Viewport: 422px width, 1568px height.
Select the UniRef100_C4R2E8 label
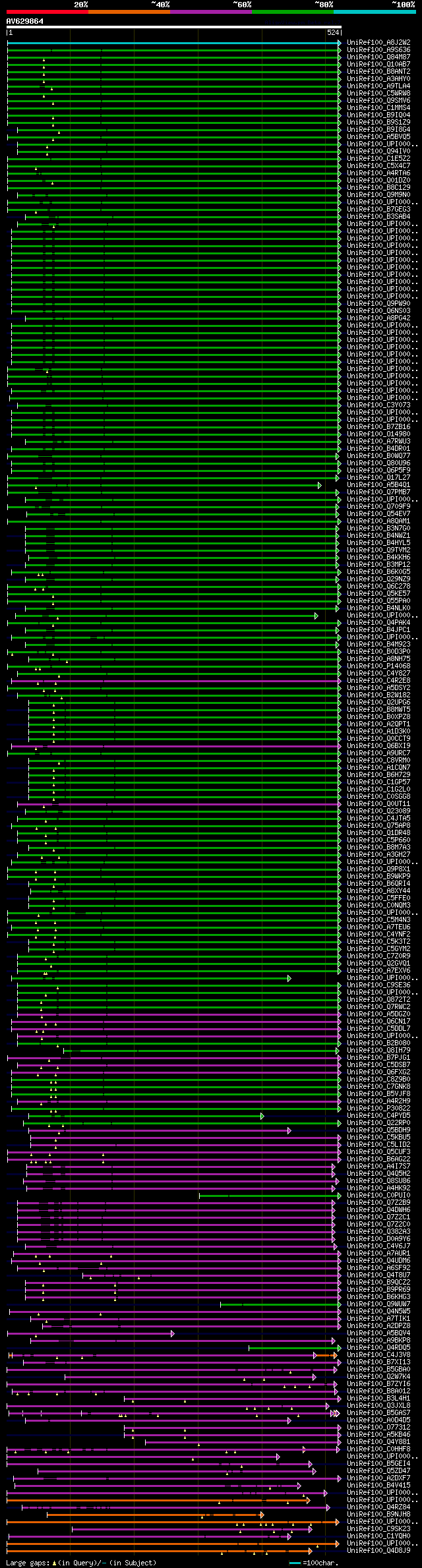[x=378, y=681]
